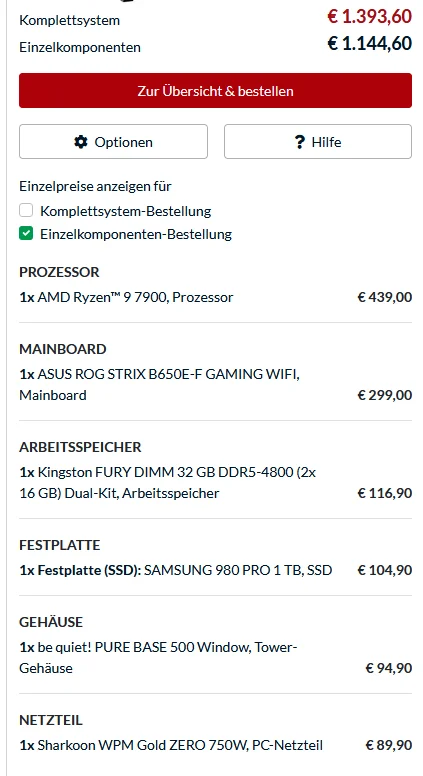Screen dimensions: 423x776
Task: Click the PROZESSOR section heading
Action: [59, 272]
